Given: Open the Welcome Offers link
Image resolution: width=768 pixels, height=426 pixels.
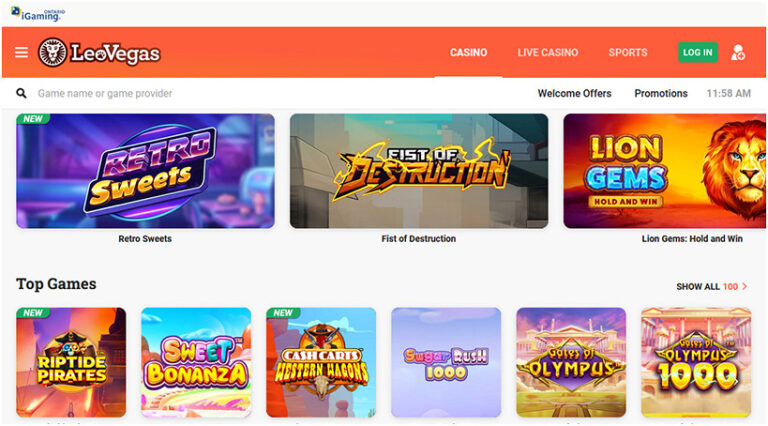Looking at the screenshot, I should 574,93.
